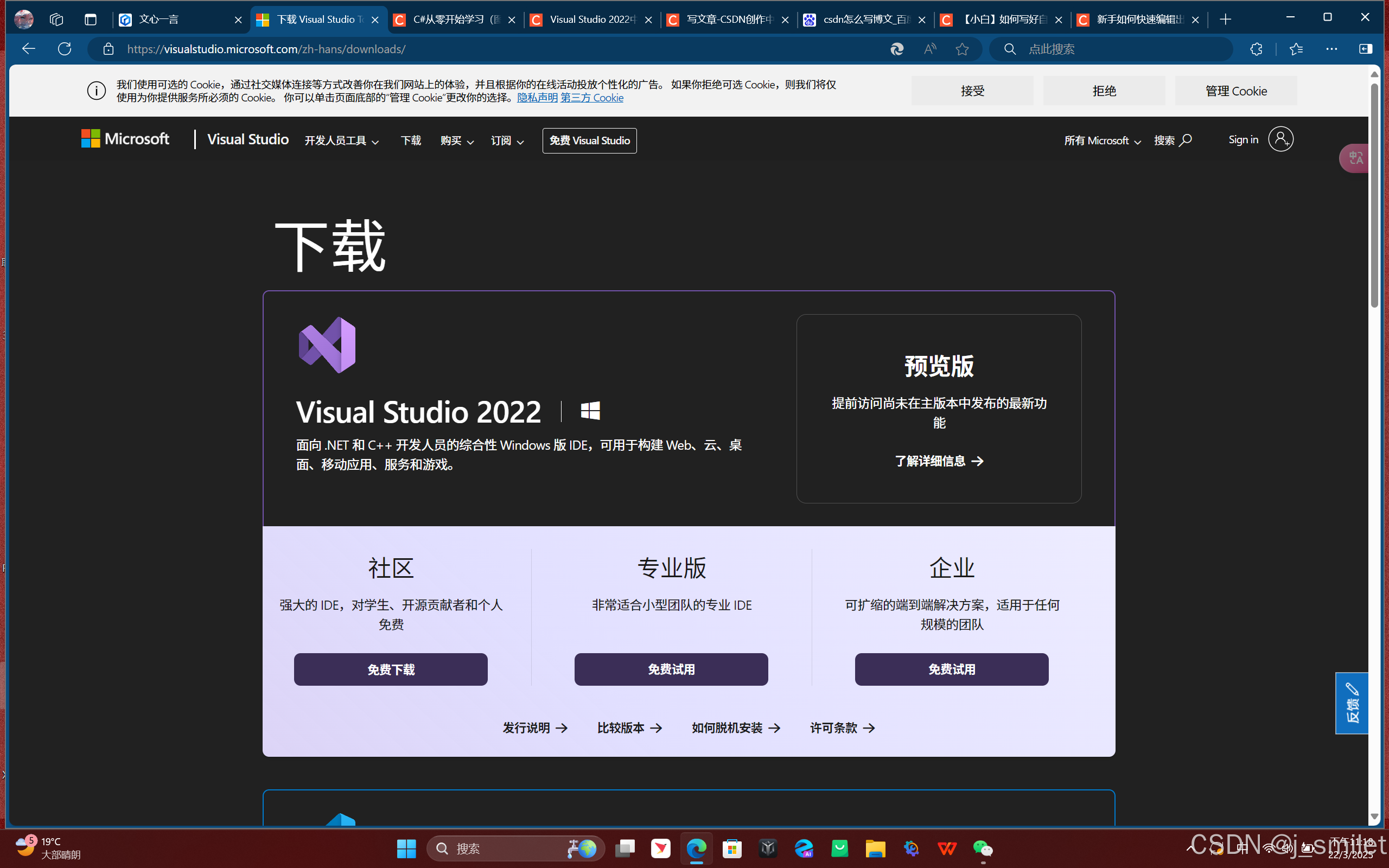Open WeChat from the taskbar

click(x=982, y=848)
